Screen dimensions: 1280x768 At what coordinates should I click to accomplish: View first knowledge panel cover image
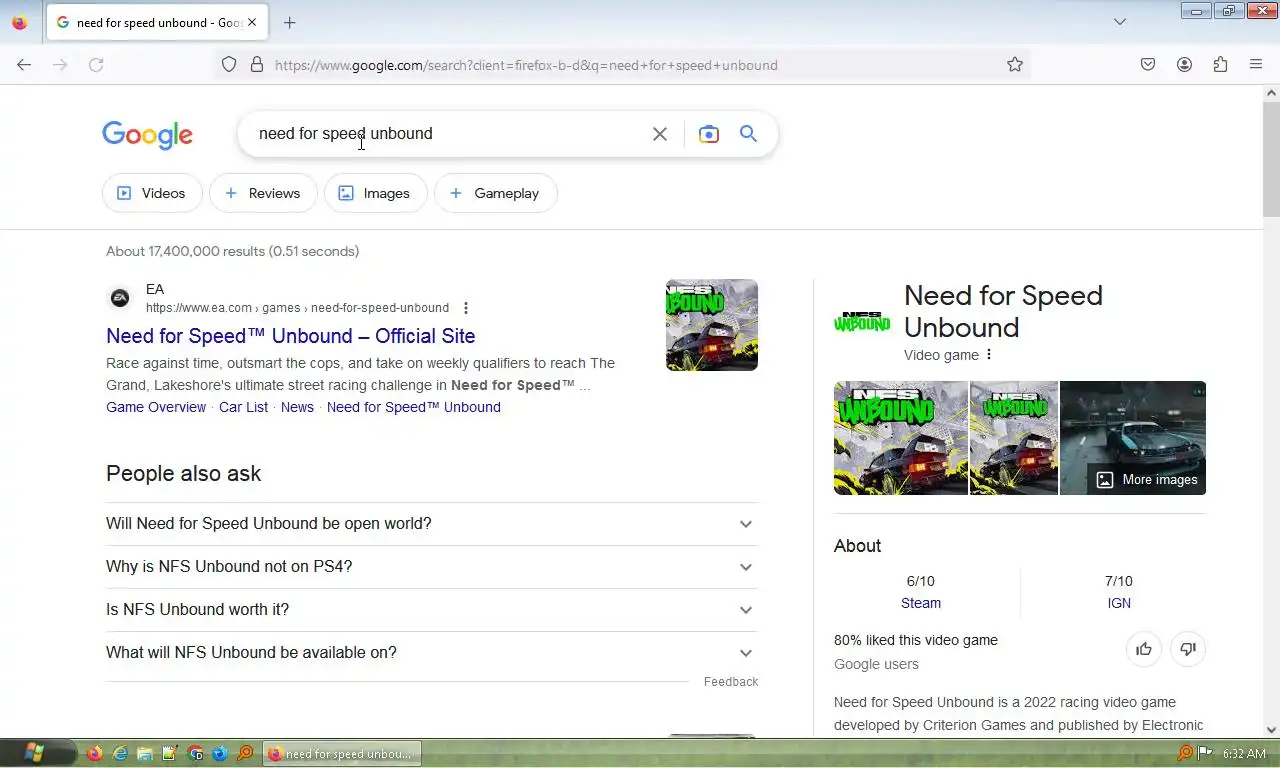901,438
